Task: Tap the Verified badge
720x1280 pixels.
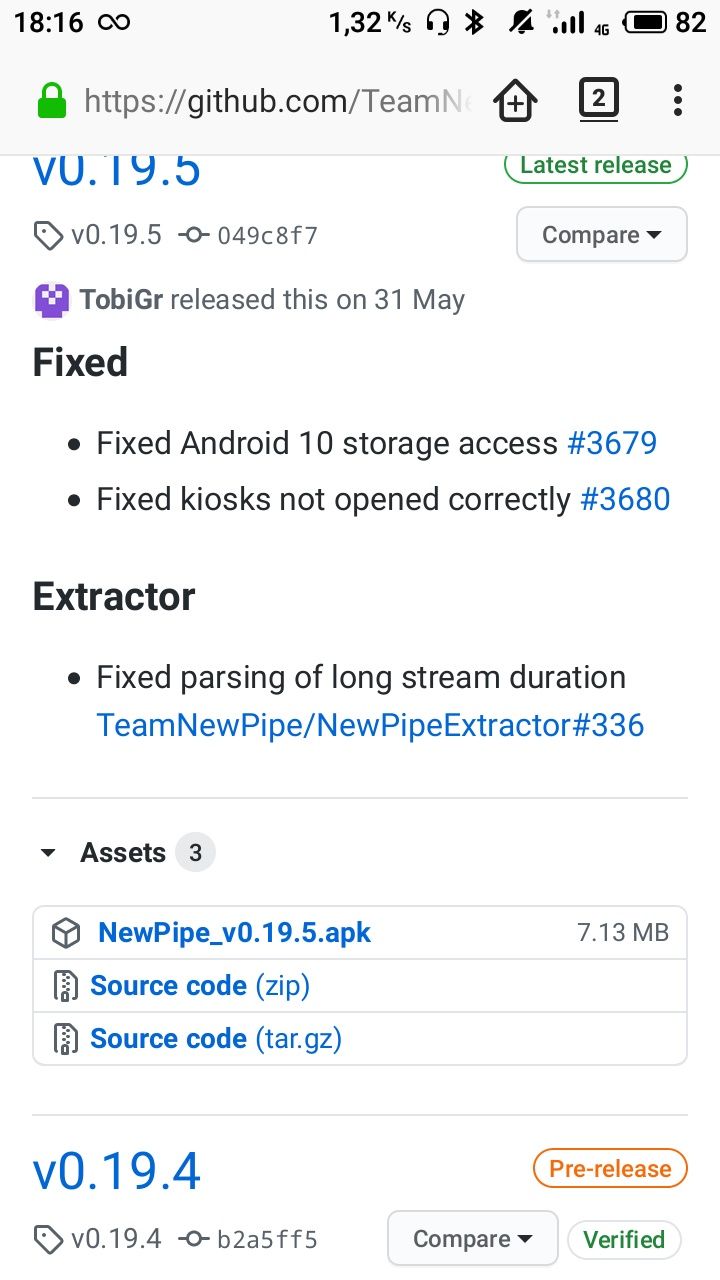Action: pyautogui.click(x=624, y=1239)
